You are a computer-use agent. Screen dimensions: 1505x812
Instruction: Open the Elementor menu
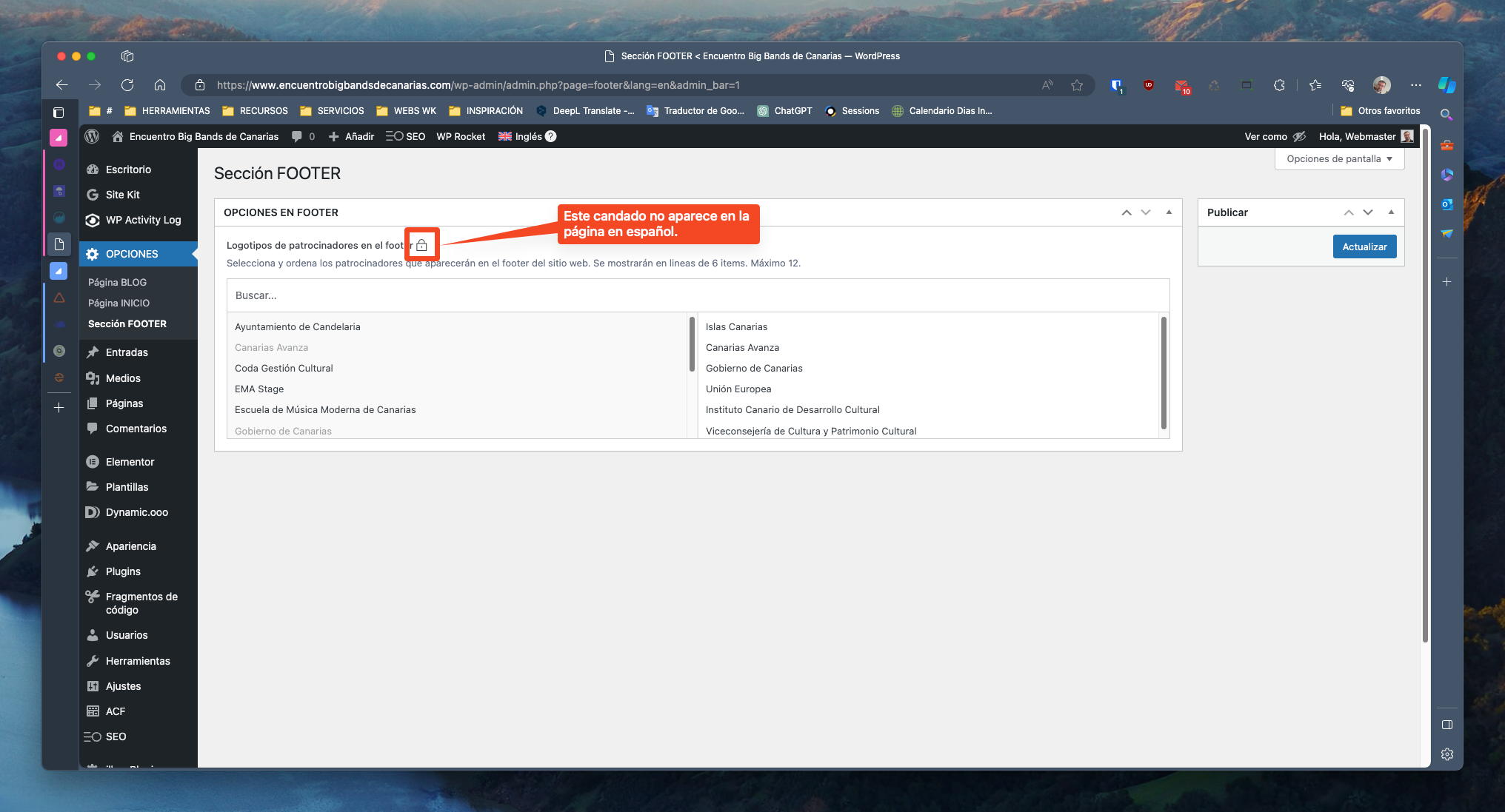(x=130, y=462)
